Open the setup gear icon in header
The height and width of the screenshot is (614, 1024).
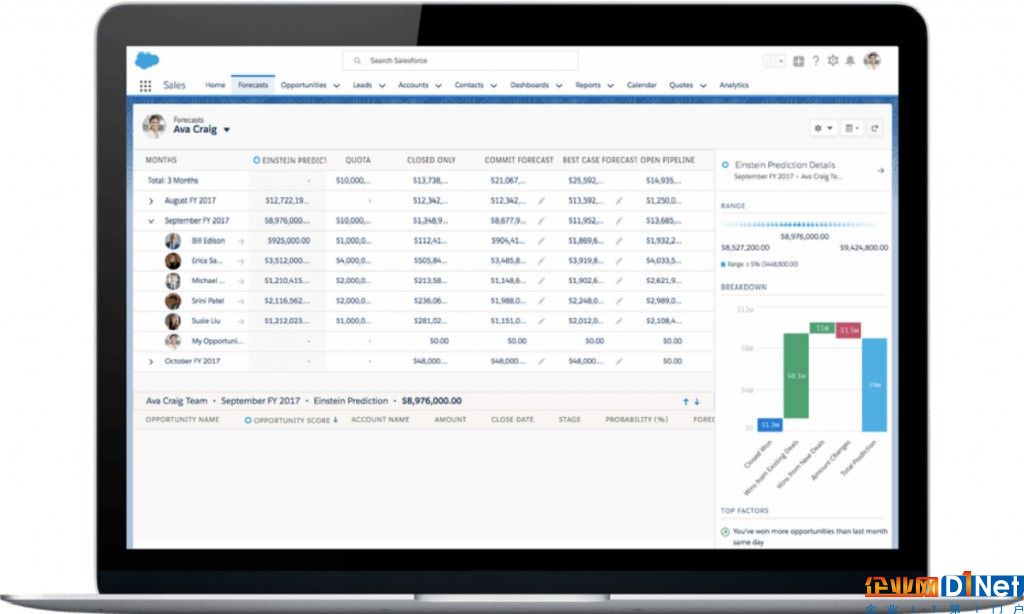[x=833, y=61]
